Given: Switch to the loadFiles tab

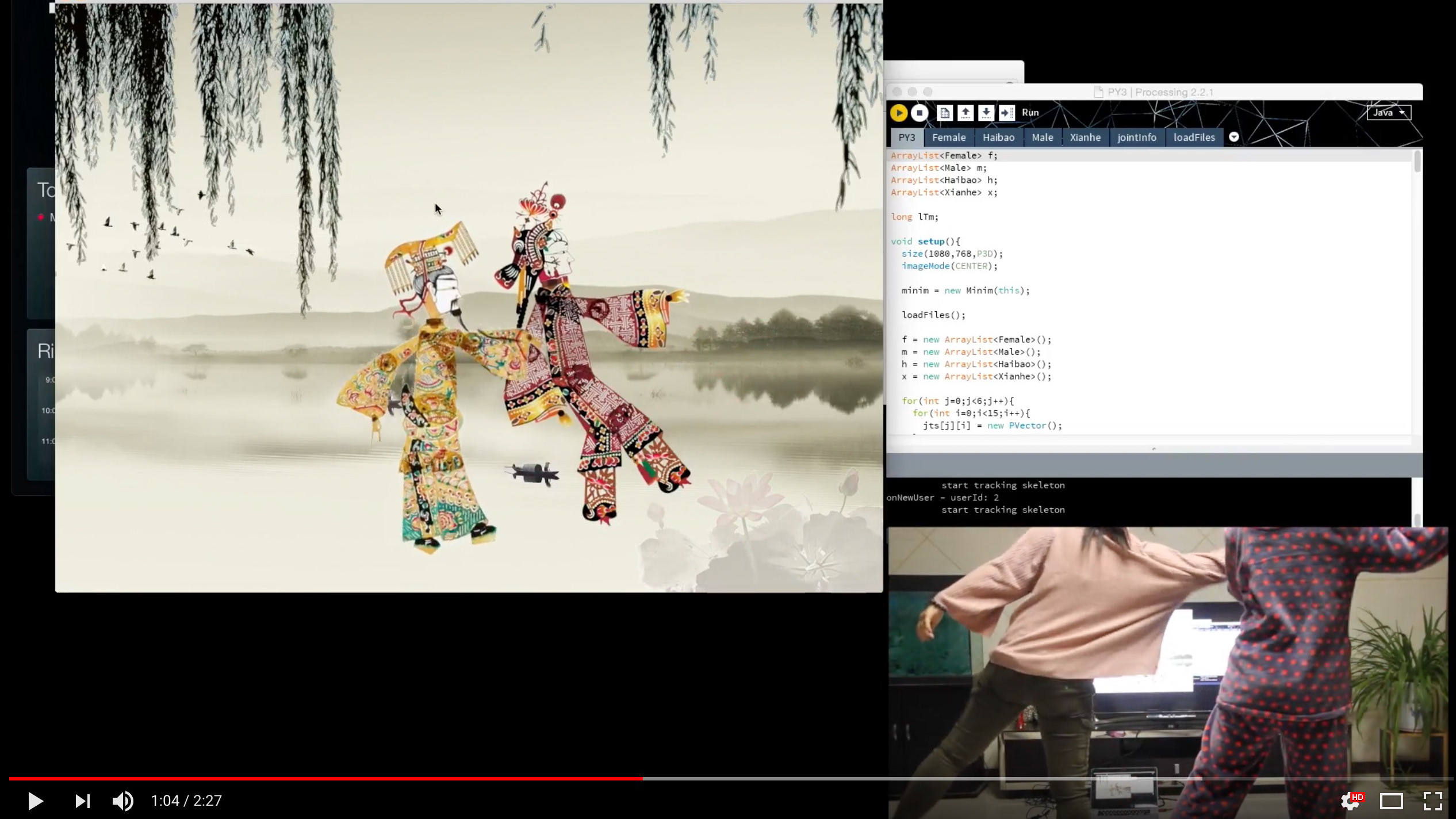Looking at the screenshot, I should [x=1194, y=137].
